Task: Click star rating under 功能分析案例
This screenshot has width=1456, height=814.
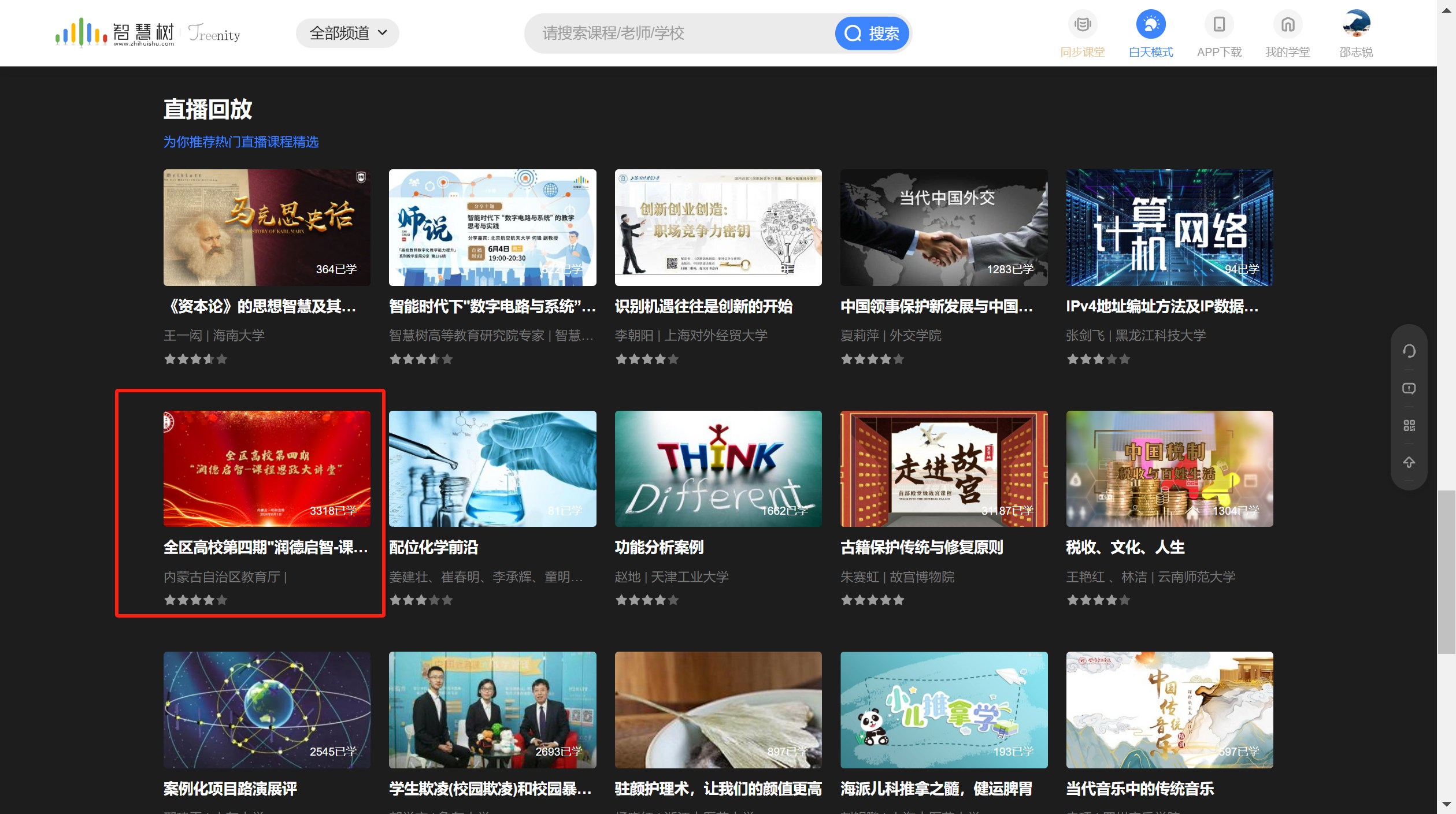Action: point(646,600)
